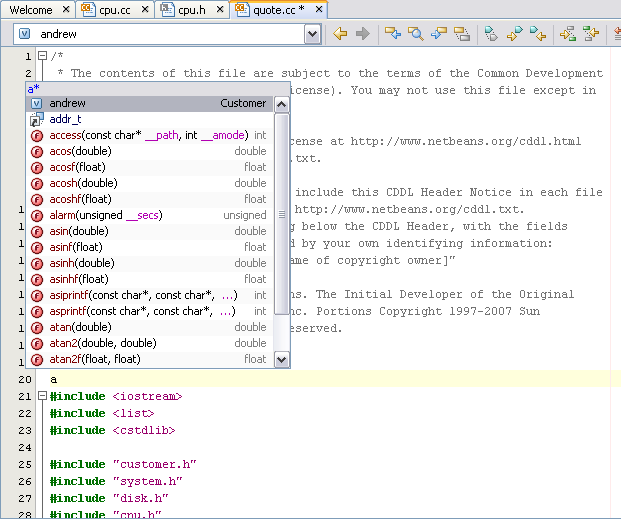This screenshot has height=523, width=622.
Task: Choose atan2f(float, float) completion
Action: pyautogui.click(x=150, y=359)
